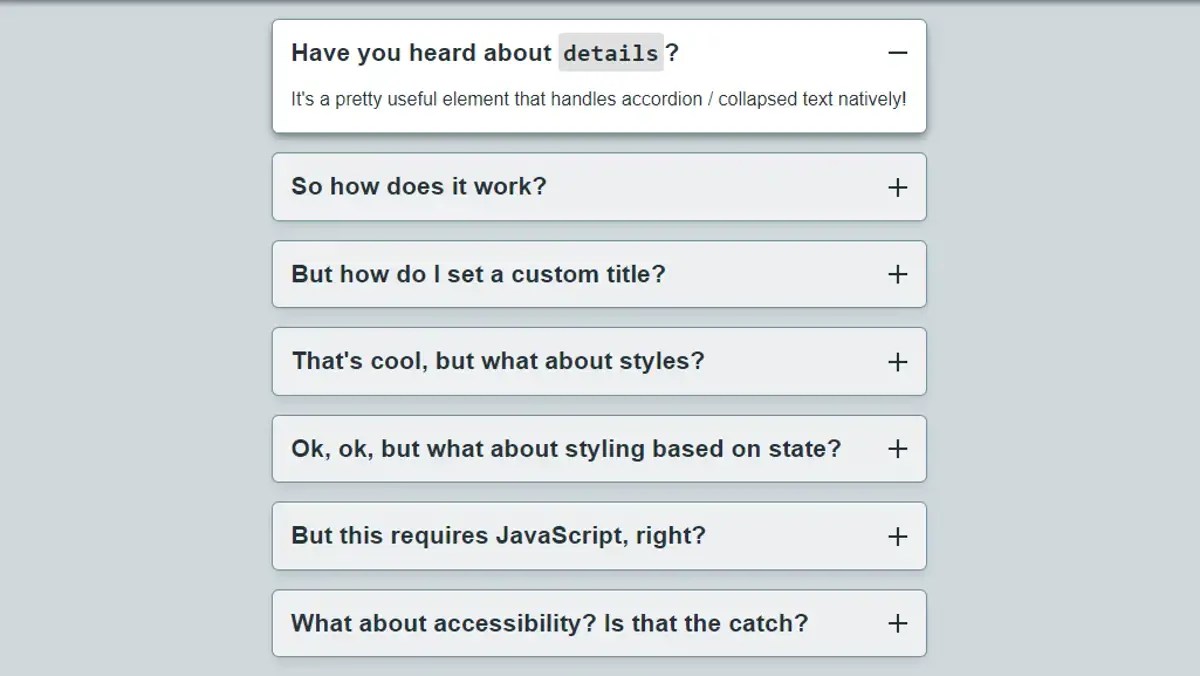Click the answer text about accordion handling
Screen dimensions: 1200x676
[x=598, y=100]
